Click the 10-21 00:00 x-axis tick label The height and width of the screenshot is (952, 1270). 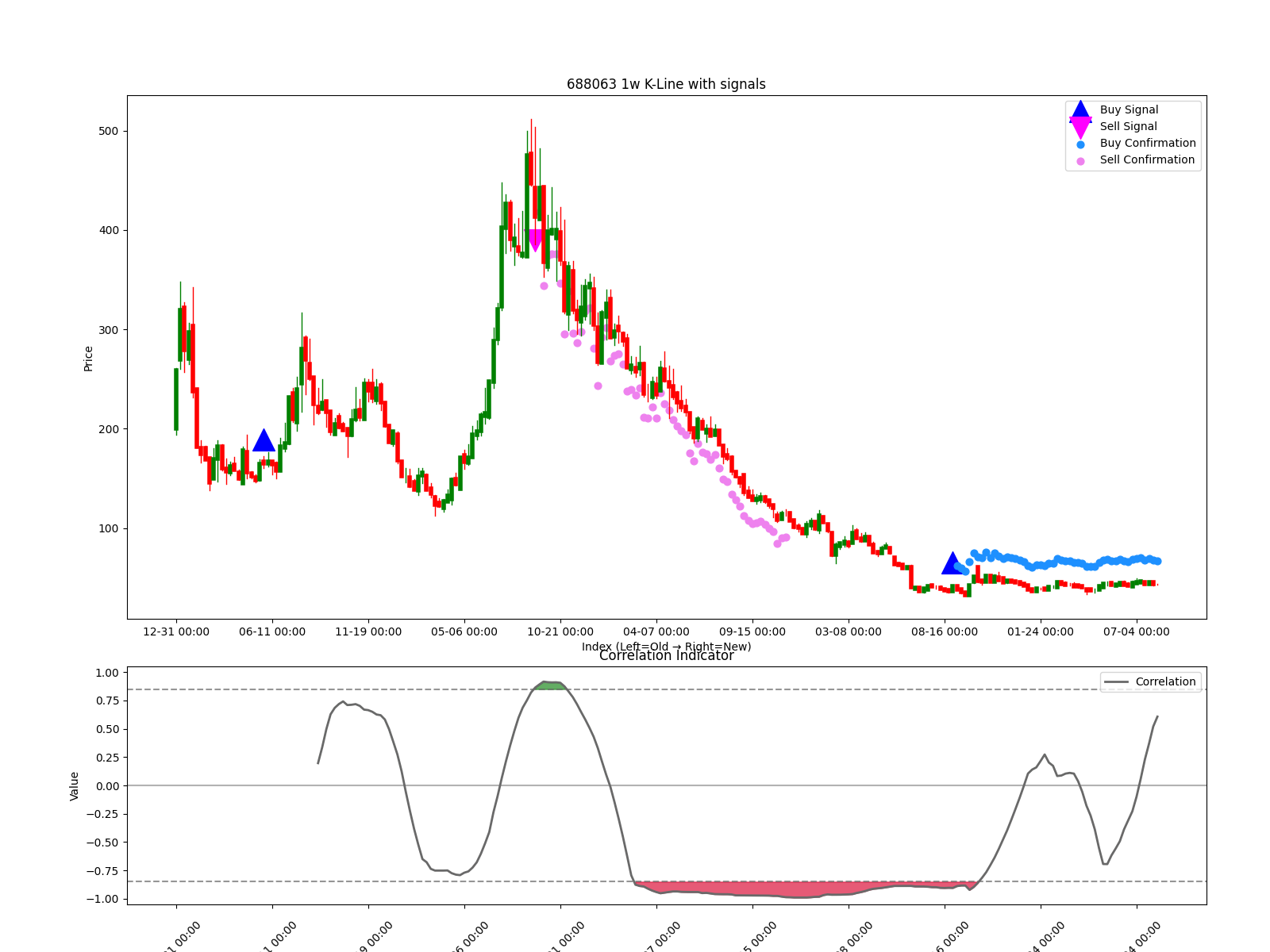[560, 632]
